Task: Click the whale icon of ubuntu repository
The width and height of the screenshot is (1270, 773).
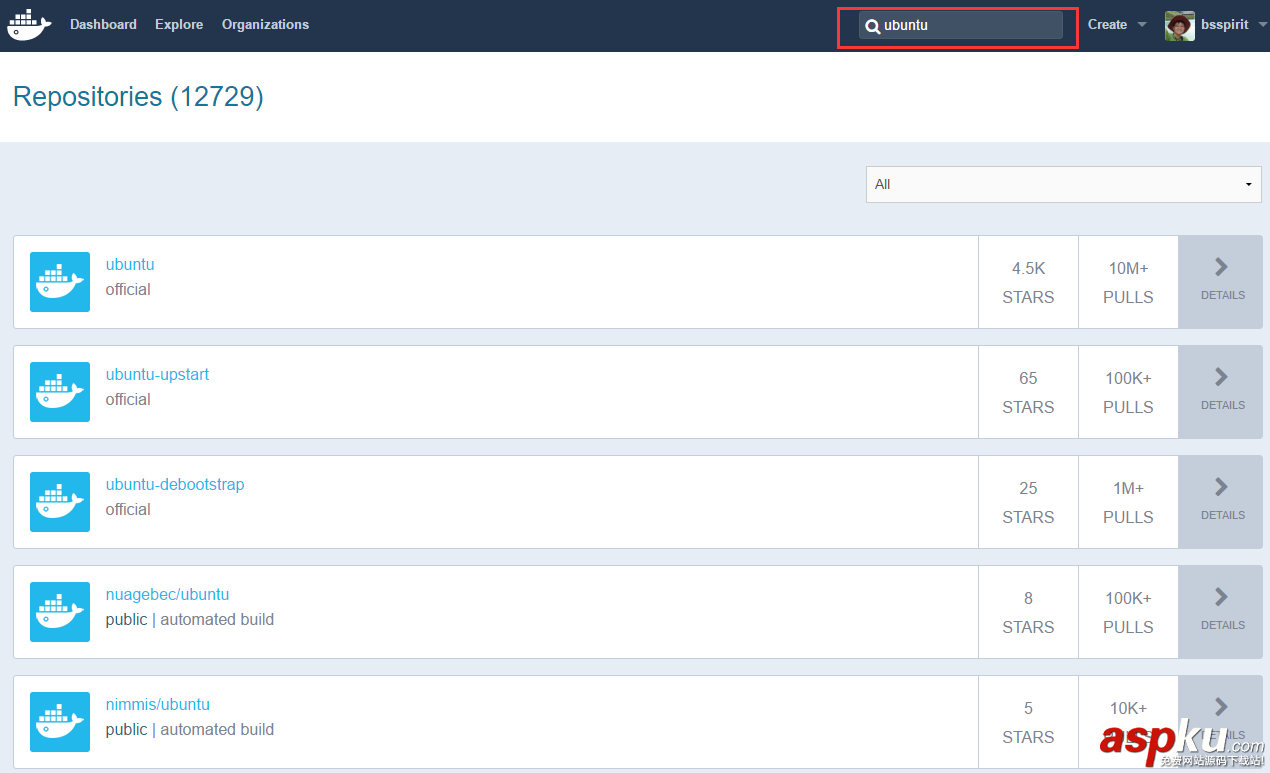Action: pos(60,282)
